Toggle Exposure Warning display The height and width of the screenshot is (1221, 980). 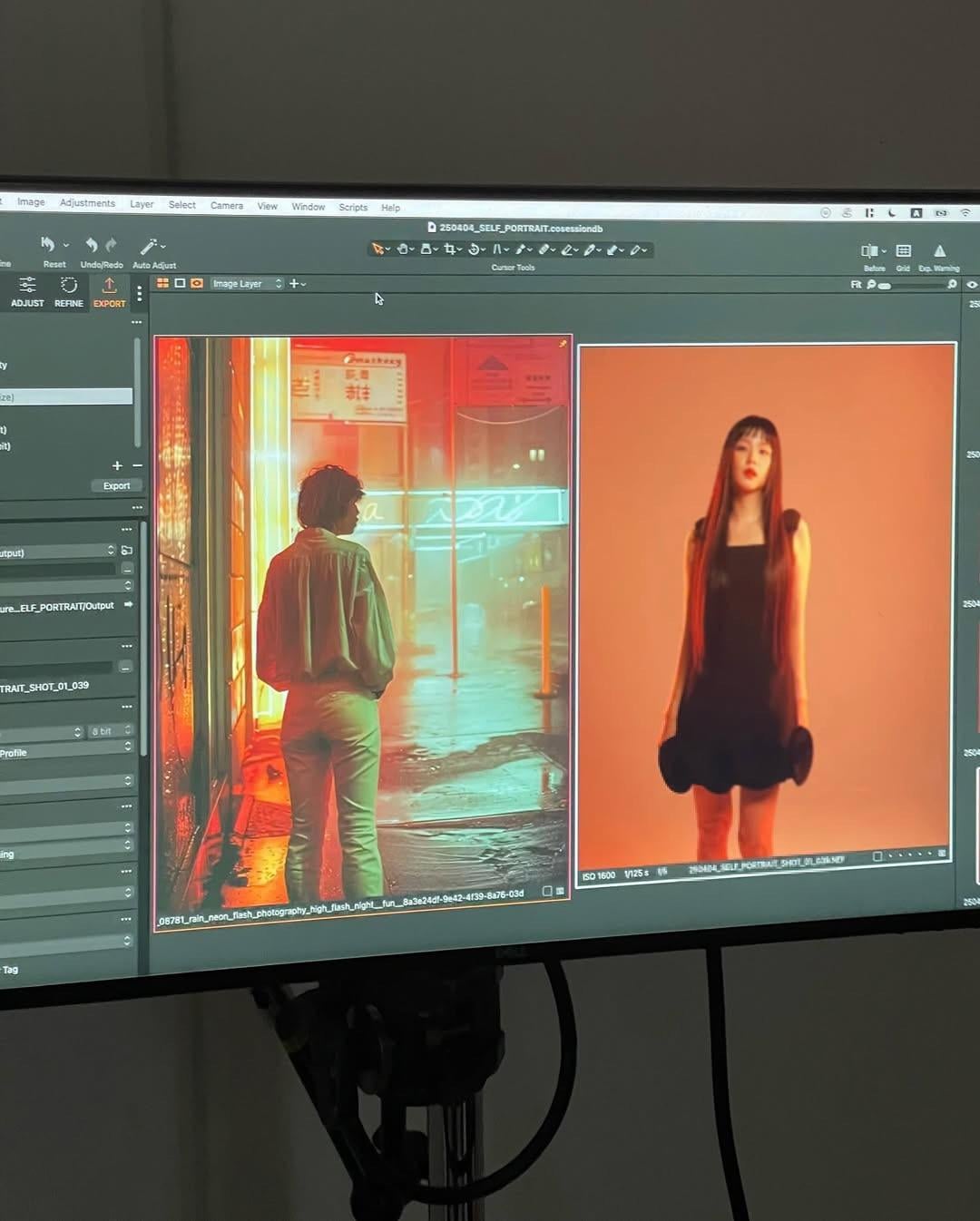[939, 251]
